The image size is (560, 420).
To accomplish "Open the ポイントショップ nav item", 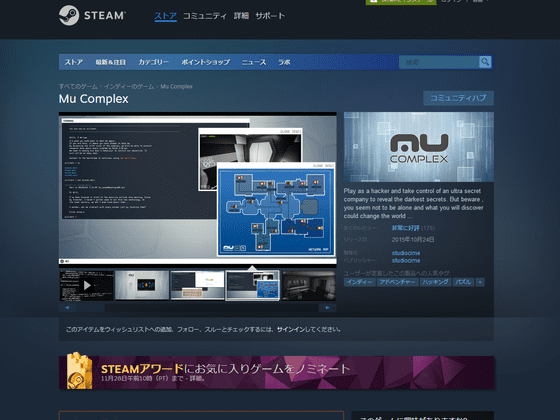I will [x=205, y=62].
